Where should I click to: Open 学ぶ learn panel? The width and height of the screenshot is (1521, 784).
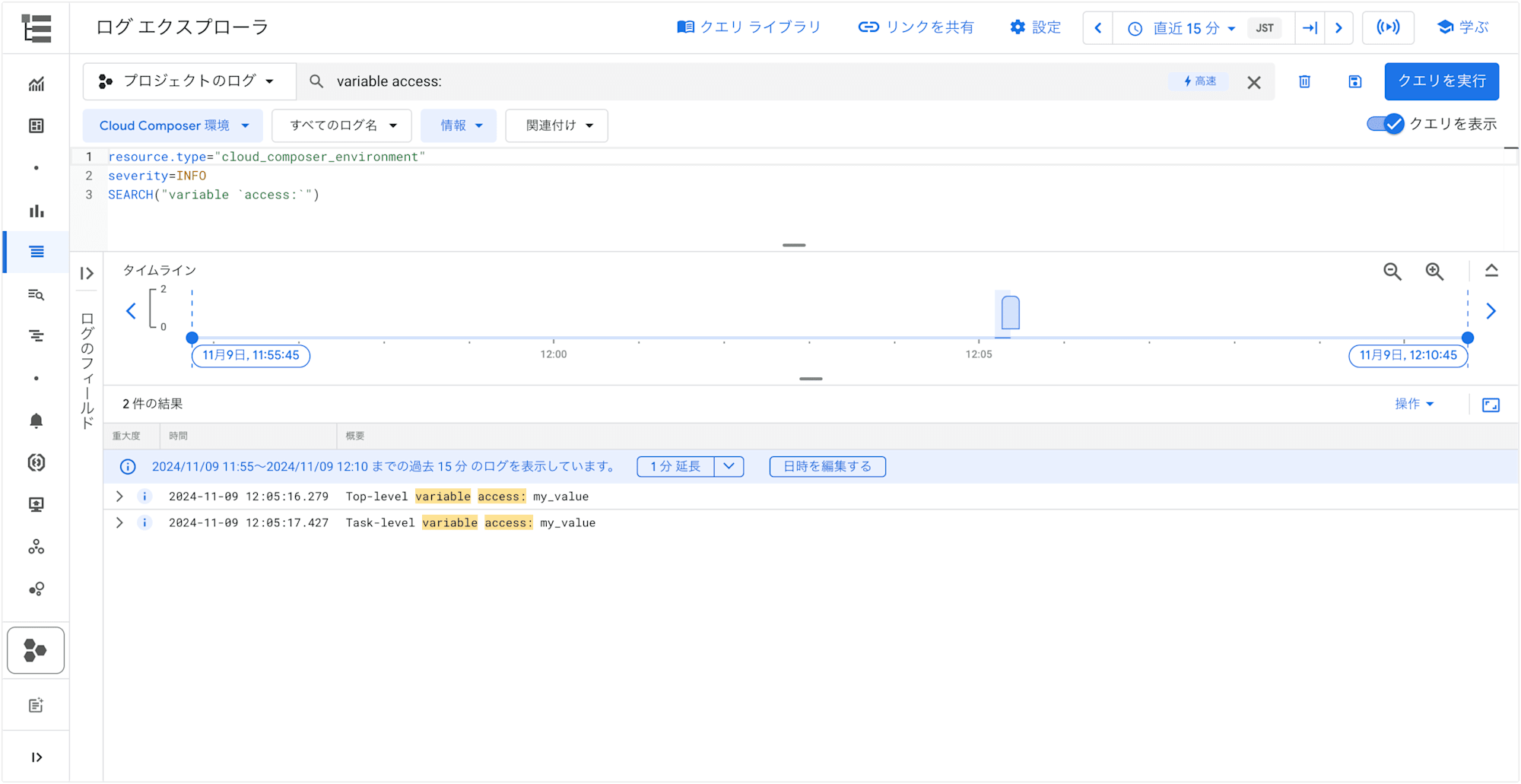[x=1462, y=27]
